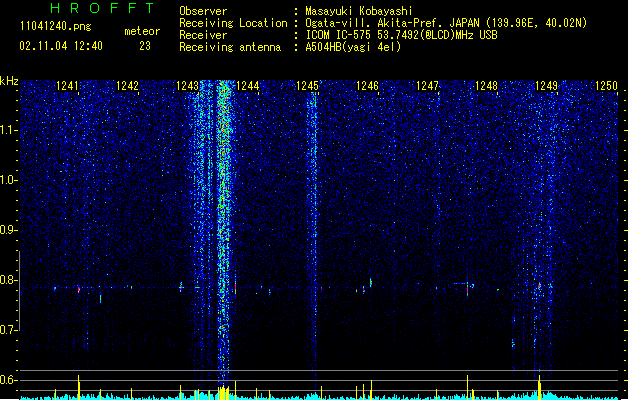The width and height of the screenshot is (629, 400).
Task: Click the kHz axis unit label
Action: (9, 81)
